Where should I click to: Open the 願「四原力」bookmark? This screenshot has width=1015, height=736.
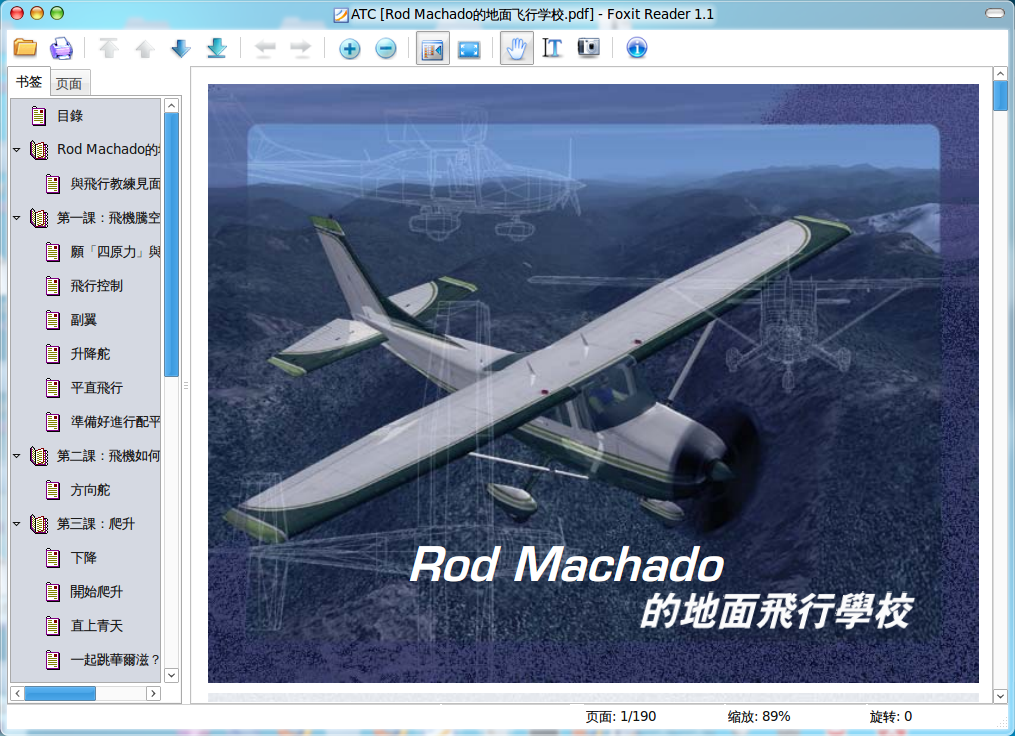[115, 252]
